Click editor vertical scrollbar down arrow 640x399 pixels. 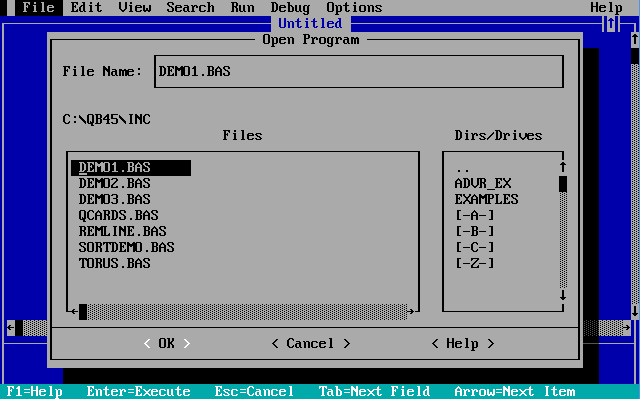click(x=635, y=311)
